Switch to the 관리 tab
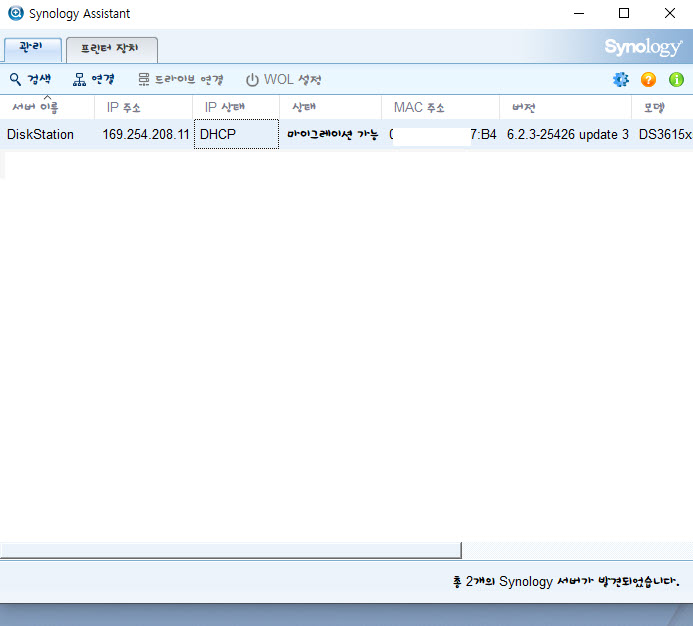Screen dimensions: 693x626 coord(32,48)
